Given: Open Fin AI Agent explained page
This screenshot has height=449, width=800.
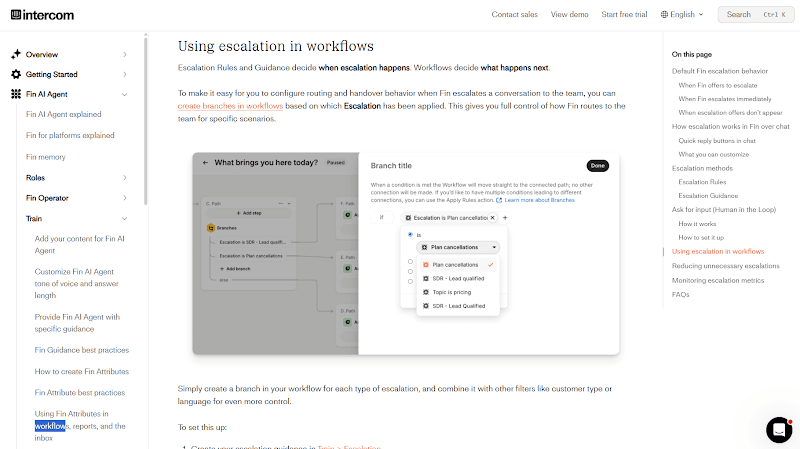Looking at the screenshot, I should coord(63,114).
